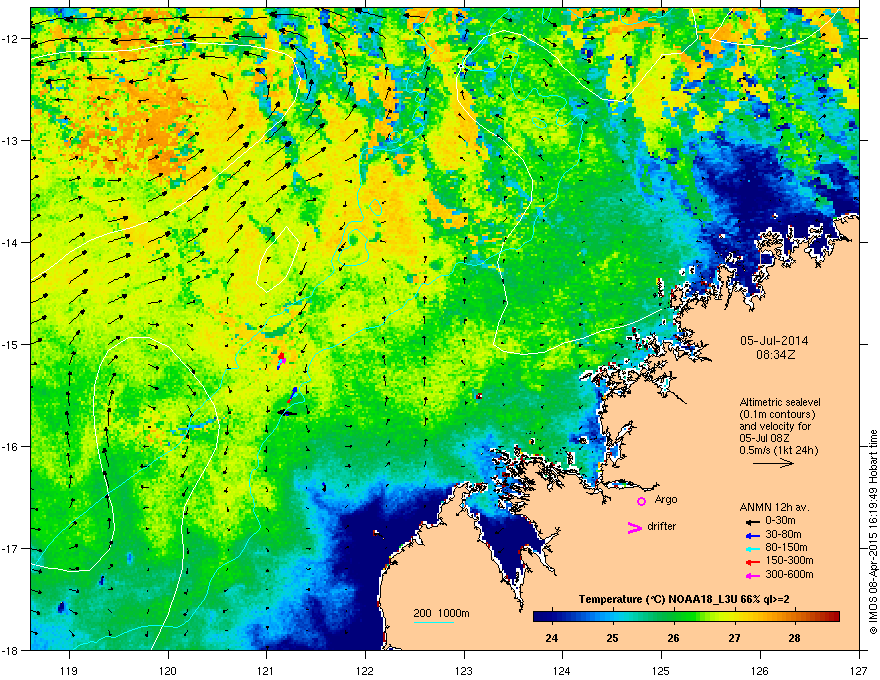Click the date text 05-Jul-2014
The width and height of the screenshot is (880, 680).
click(774, 341)
